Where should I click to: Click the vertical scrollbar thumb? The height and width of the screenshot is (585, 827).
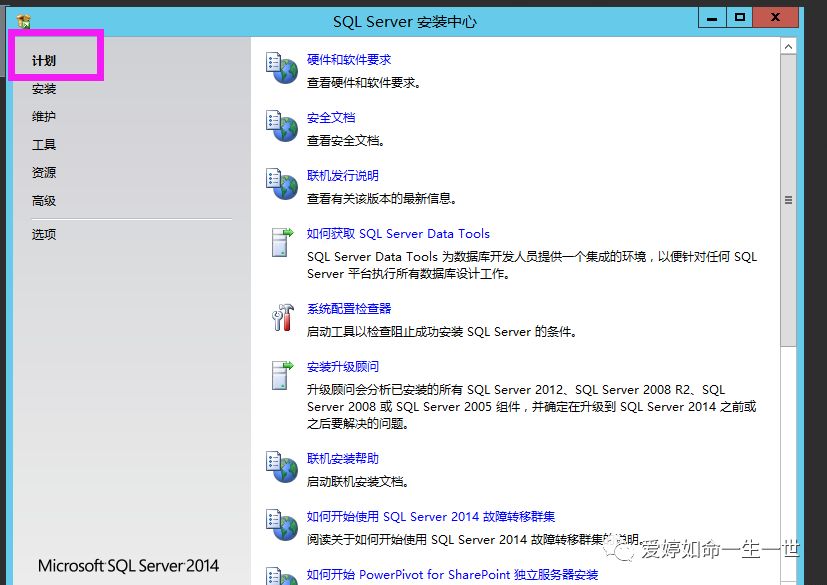tap(788, 200)
